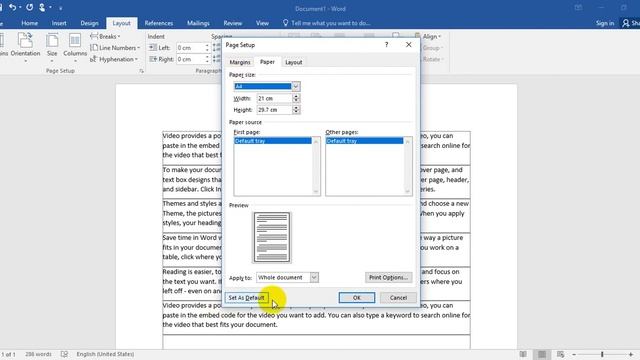
Task: Switch to the Paper tab in Page Setup
Action: [267, 62]
